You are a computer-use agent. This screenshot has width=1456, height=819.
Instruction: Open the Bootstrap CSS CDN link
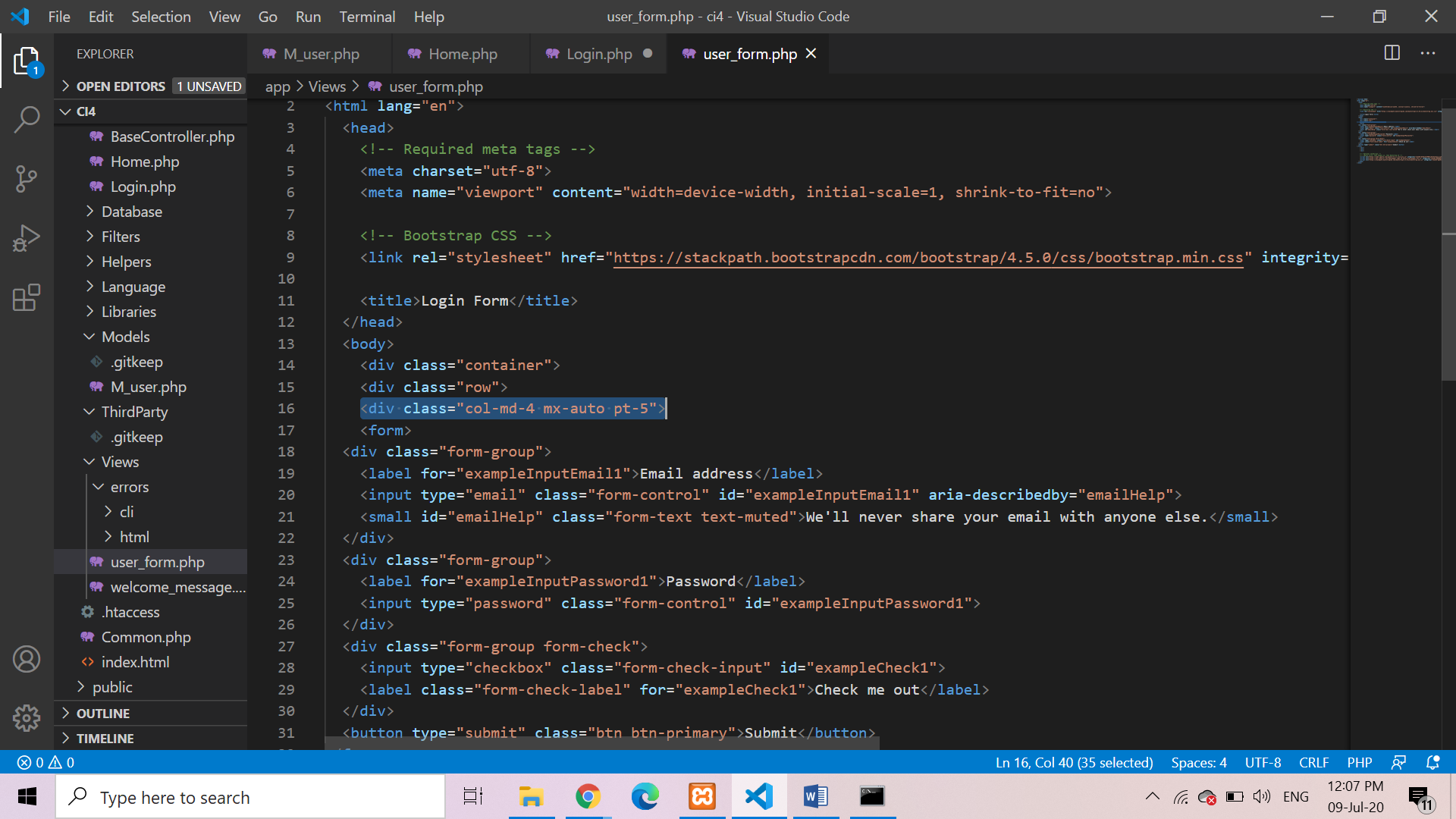pyautogui.click(x=927, y=258)
